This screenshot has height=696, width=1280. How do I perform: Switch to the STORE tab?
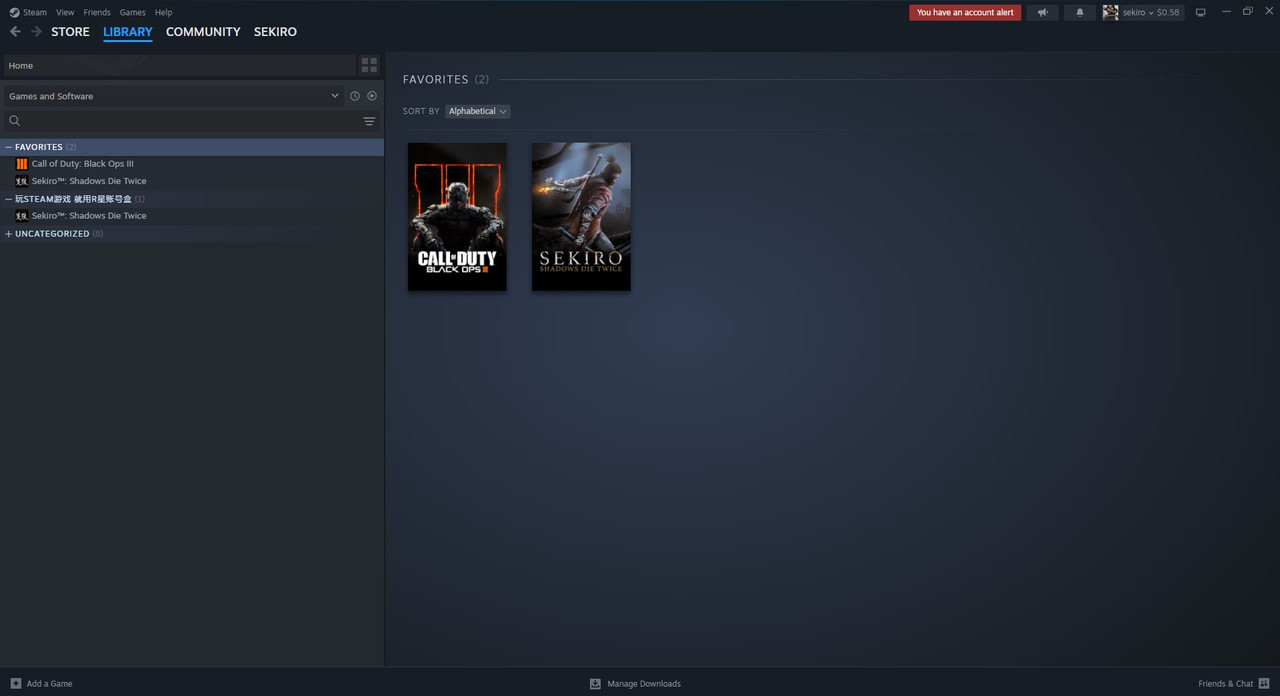(70, 32)
